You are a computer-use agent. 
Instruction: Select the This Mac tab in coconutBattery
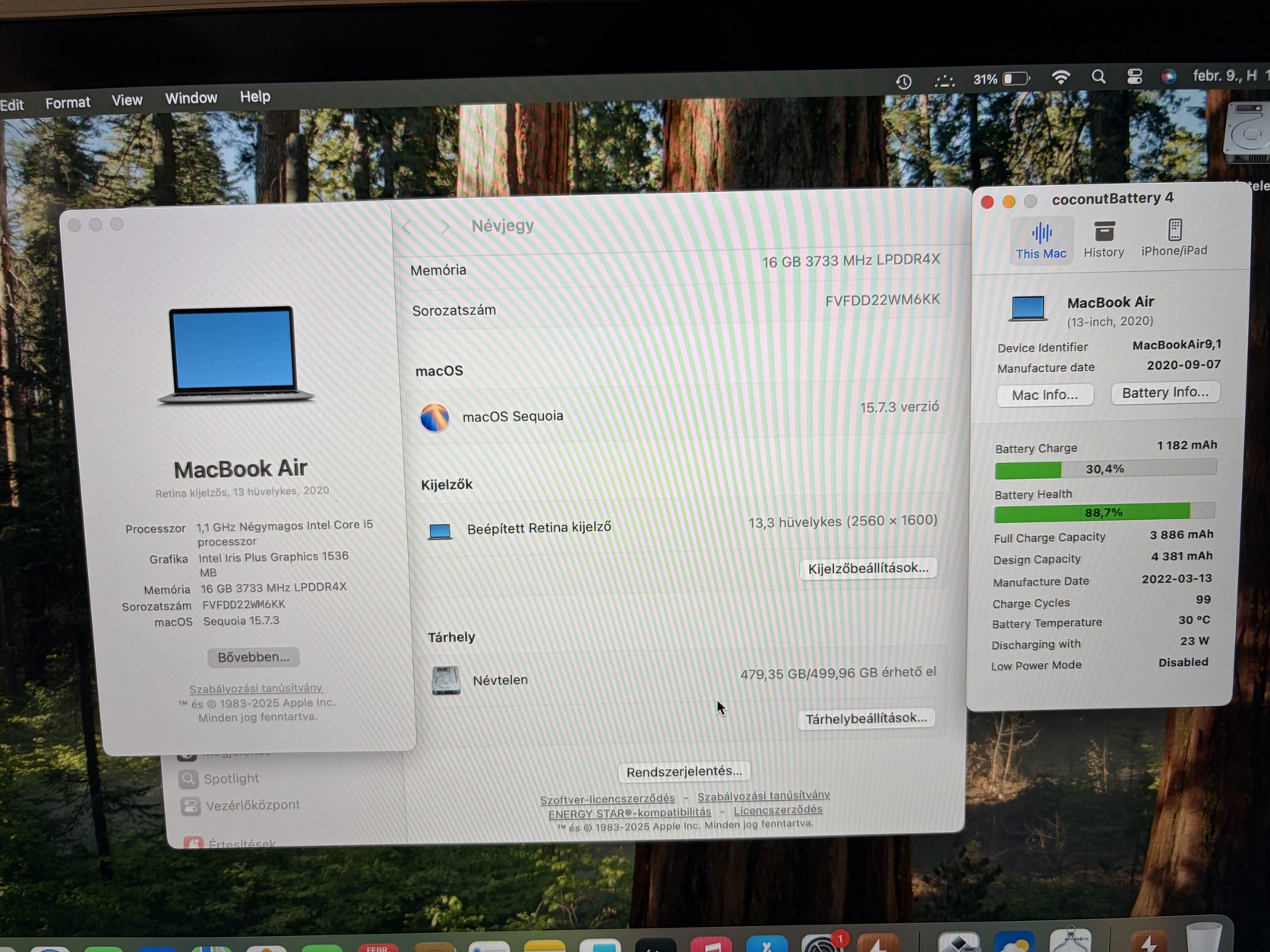[1041, 240]
